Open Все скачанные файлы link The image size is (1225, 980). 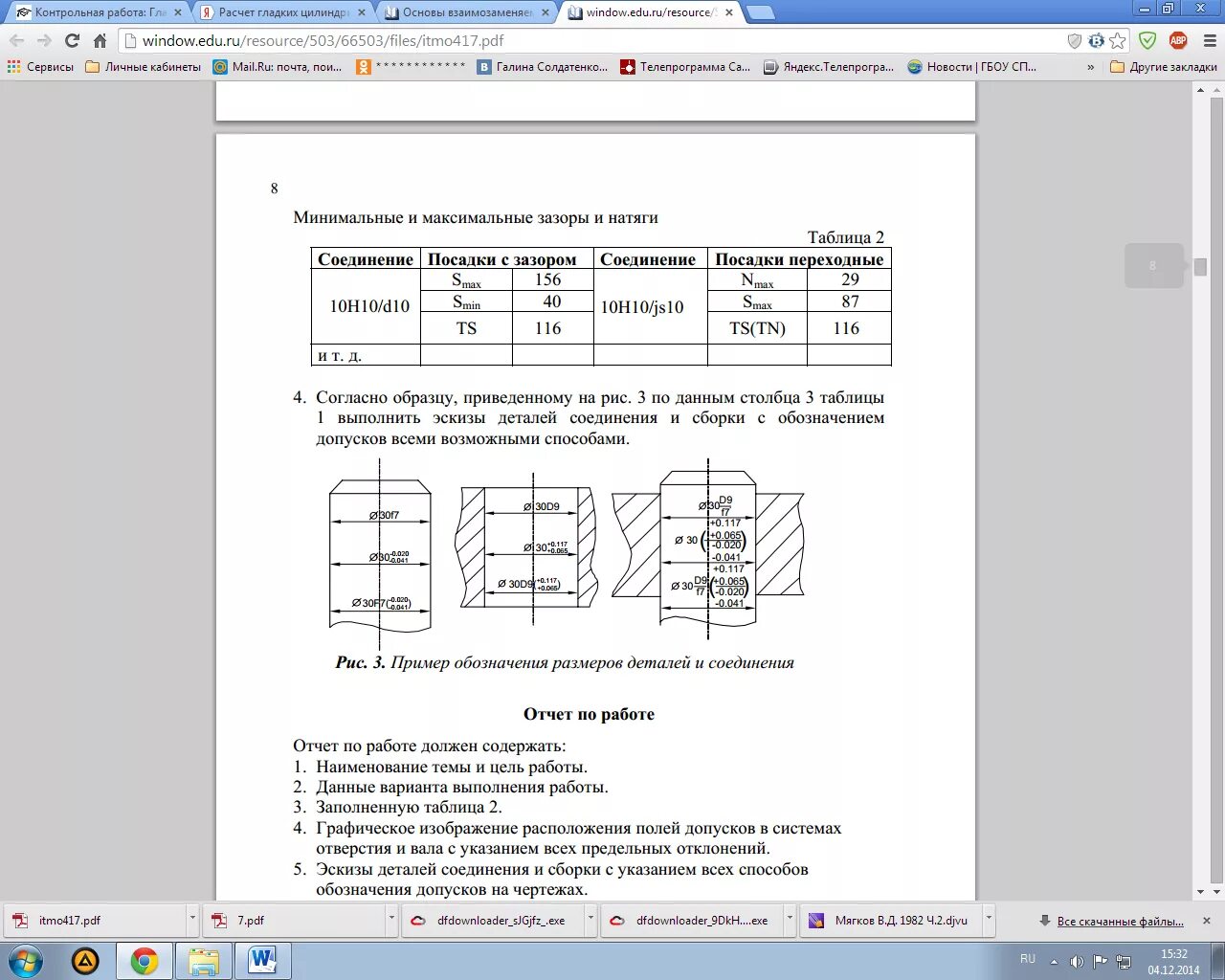tap(1120, 922)
